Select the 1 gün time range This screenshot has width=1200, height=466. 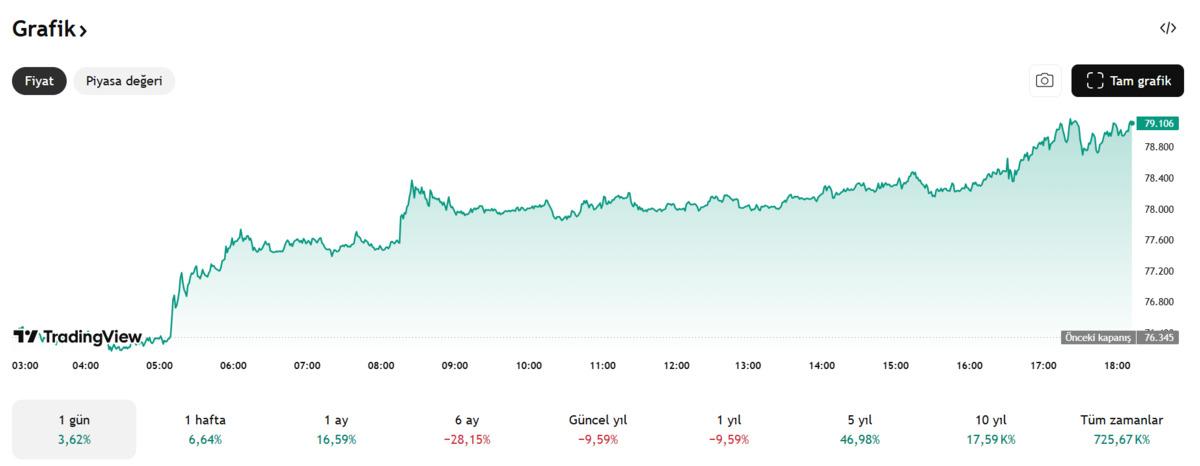[74, 429]
